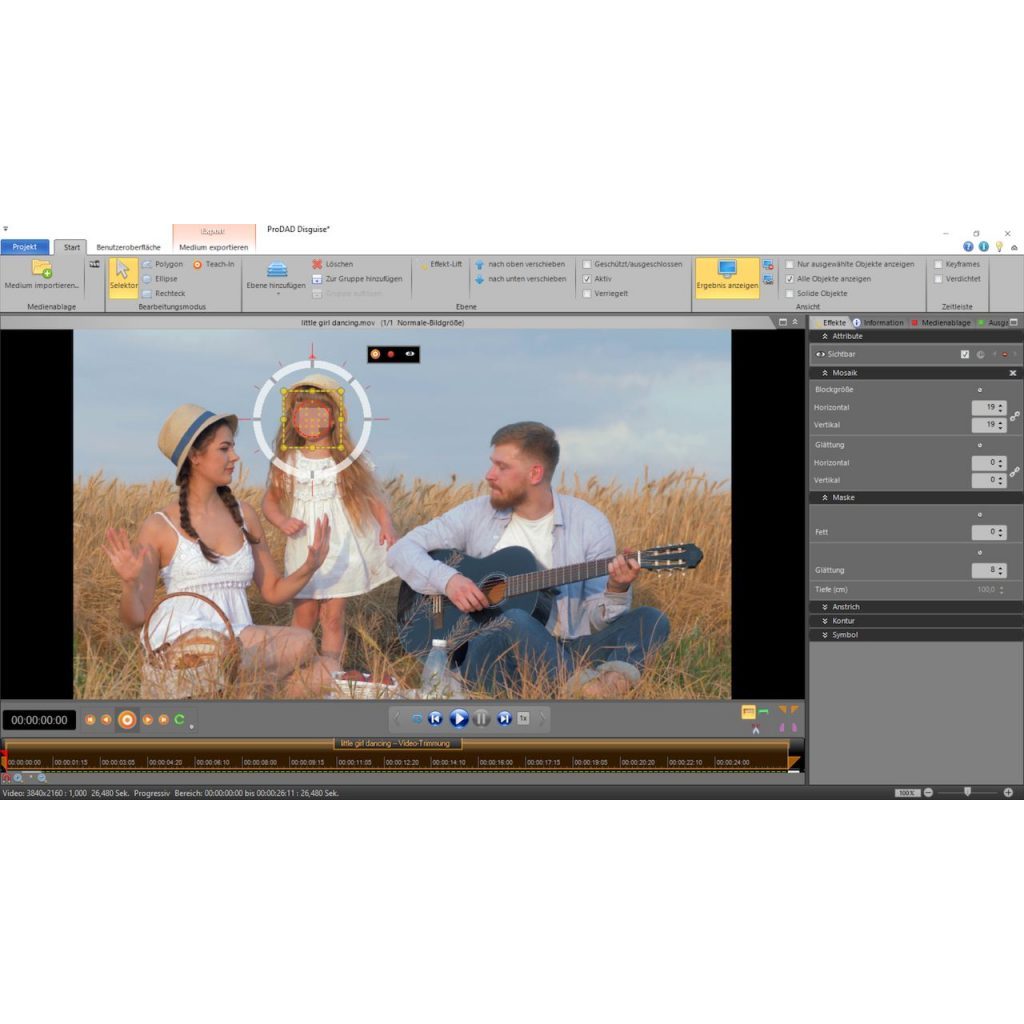Click the green refresh tracking icon
This screenshot has height=1024, width=1024.
click(180, 719)
